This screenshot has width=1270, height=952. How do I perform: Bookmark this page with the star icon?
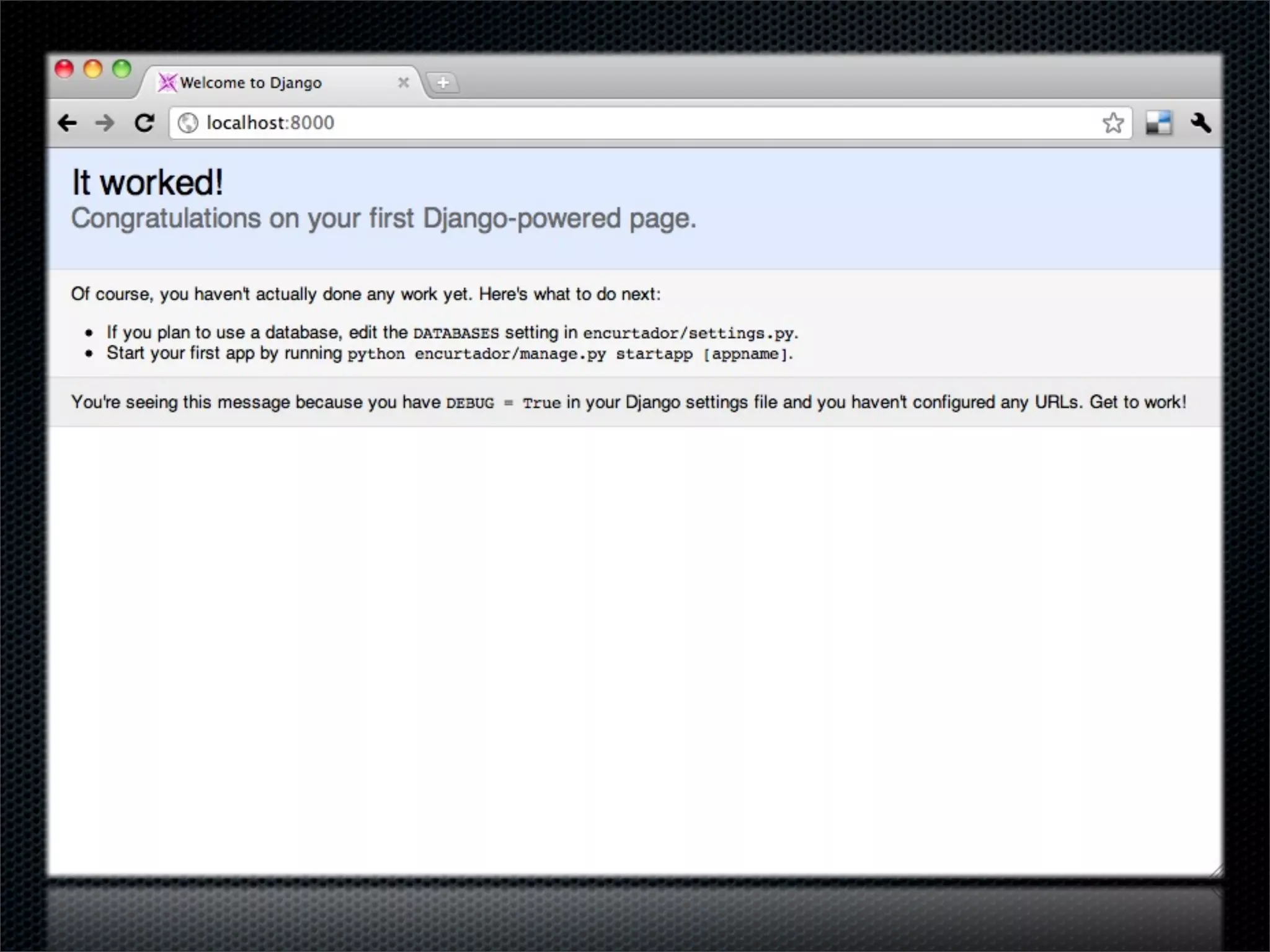[1112, 123]
